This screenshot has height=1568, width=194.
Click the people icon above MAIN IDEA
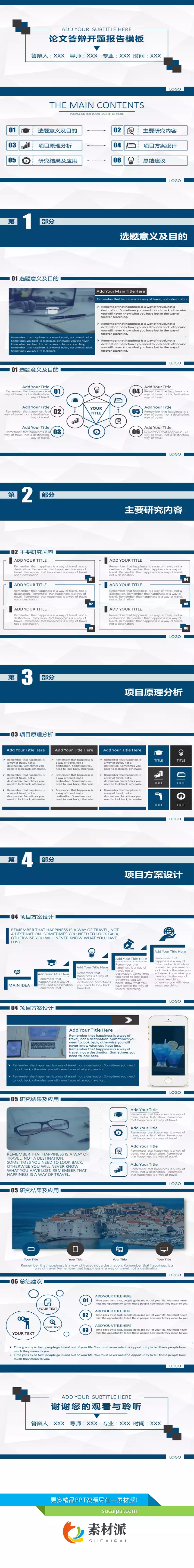click(17, 973)
